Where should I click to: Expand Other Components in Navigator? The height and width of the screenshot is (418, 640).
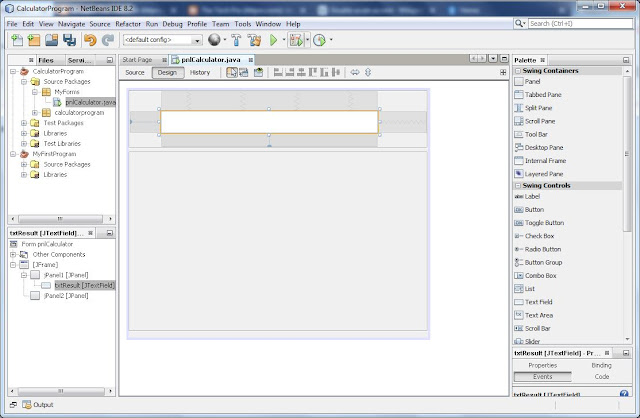[x=13, y=254]
